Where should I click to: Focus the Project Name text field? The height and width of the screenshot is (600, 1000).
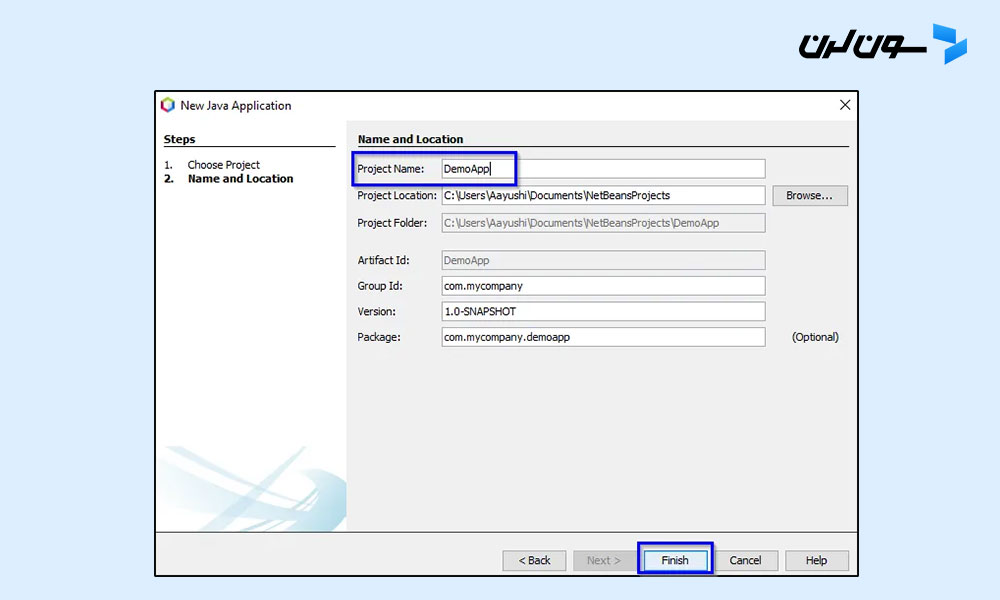[603, 169]
